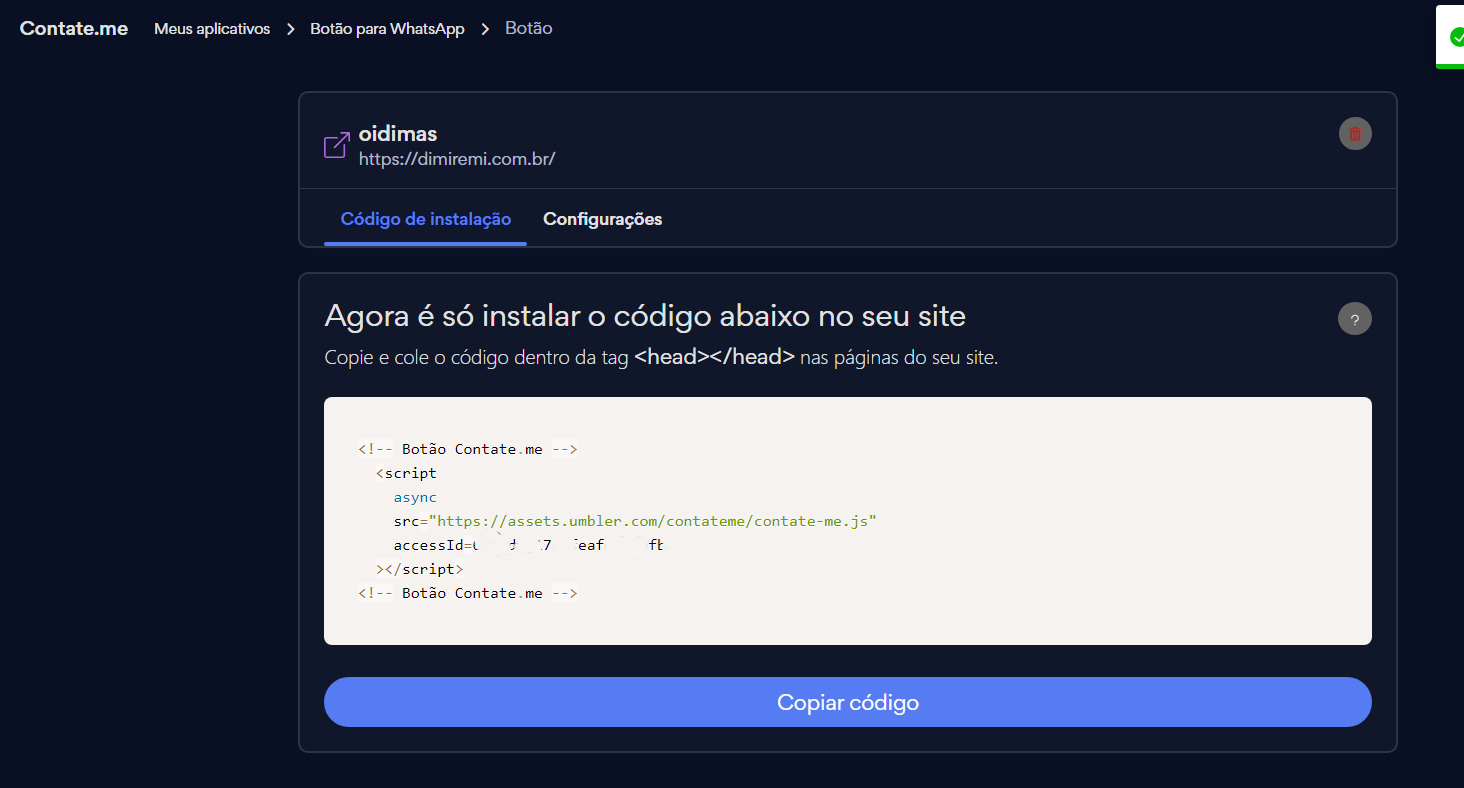Click the accessId line in code

529,545
